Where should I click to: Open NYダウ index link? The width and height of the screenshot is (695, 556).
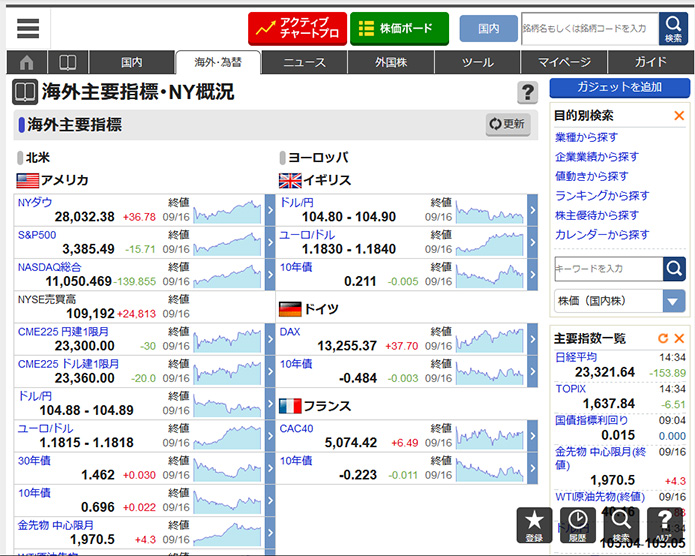tap(35, 203)
